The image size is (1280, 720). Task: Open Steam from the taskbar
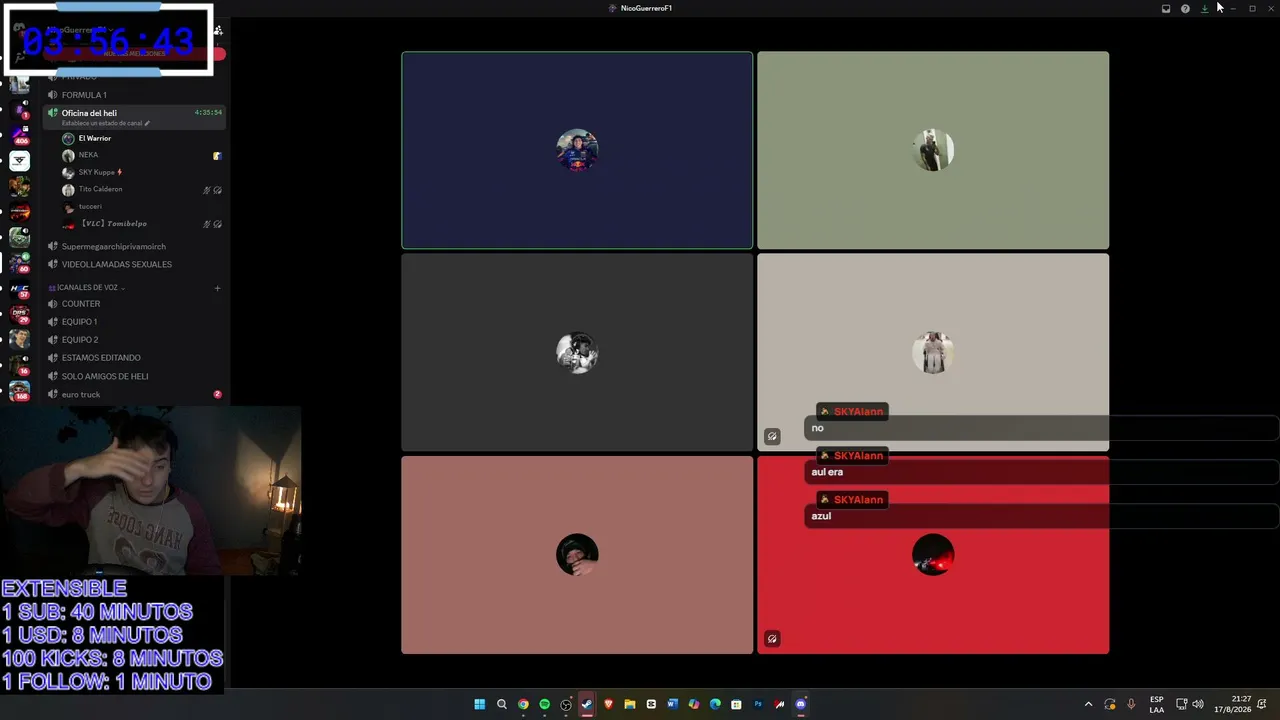[x=587, y=704]
